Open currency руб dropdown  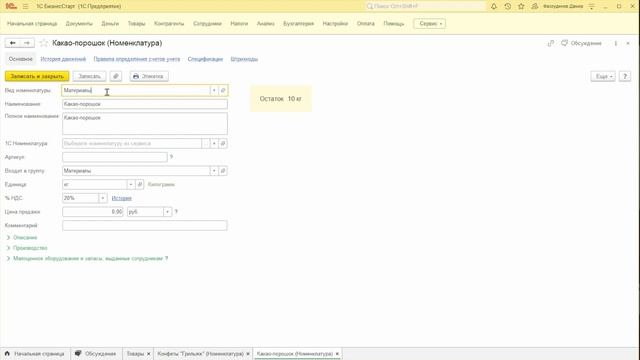tap(167, 212)
